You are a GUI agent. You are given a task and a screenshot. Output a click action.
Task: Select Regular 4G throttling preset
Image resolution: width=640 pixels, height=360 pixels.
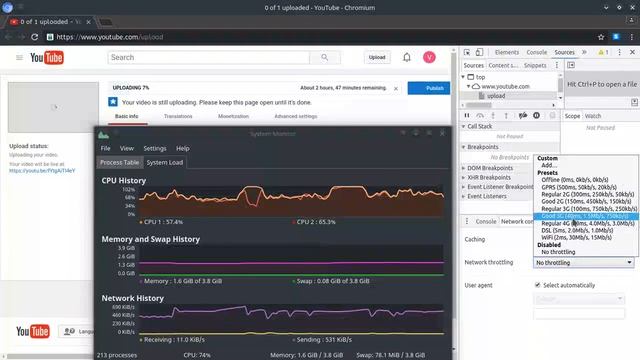[586, 224]
